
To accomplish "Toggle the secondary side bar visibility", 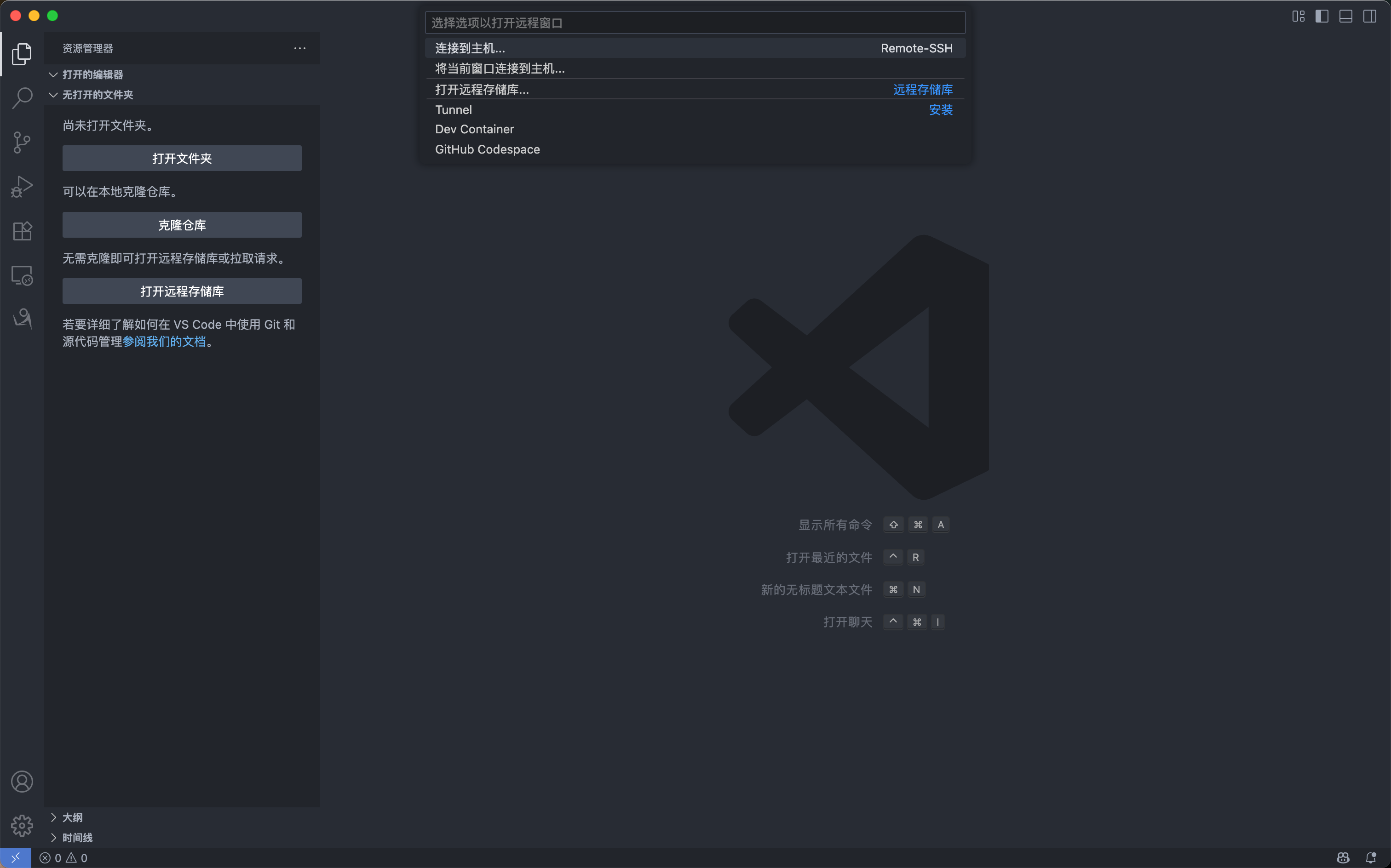I will [x=1370, y=16].
